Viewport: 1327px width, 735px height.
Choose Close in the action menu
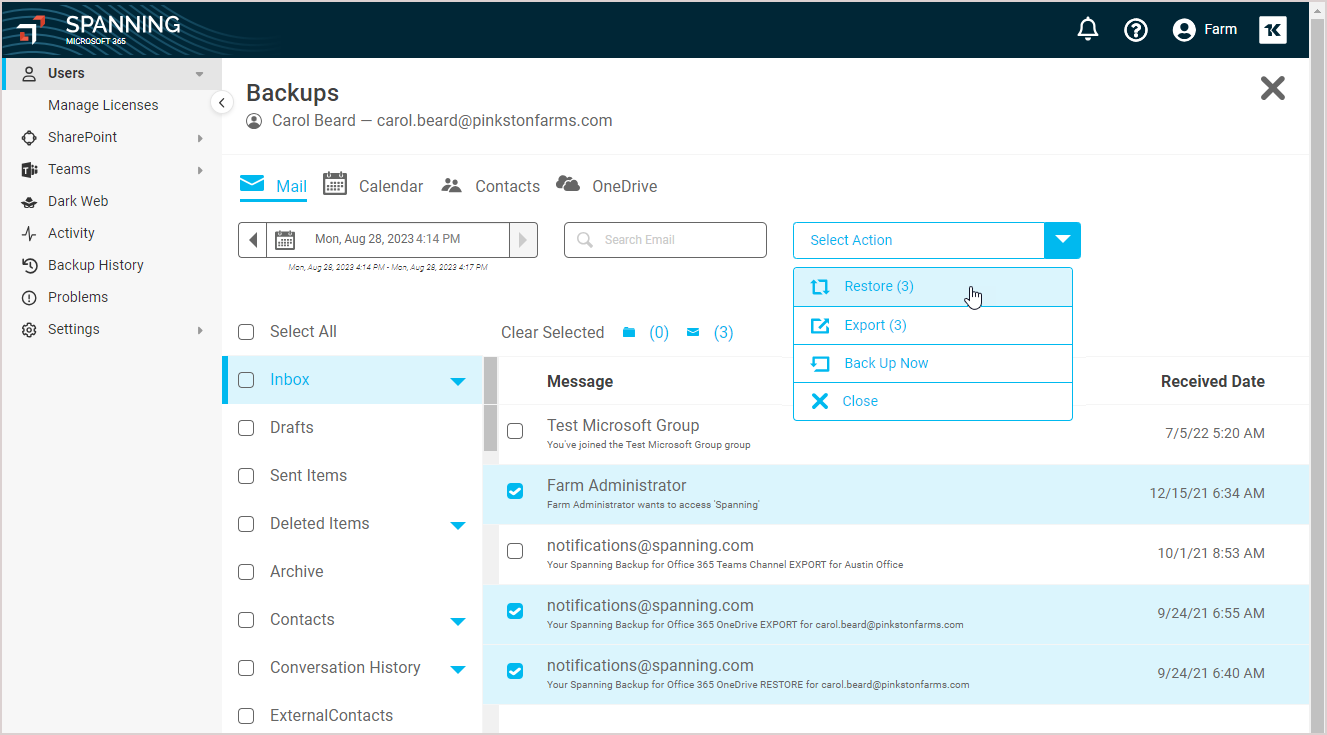(x=933, y=401)
